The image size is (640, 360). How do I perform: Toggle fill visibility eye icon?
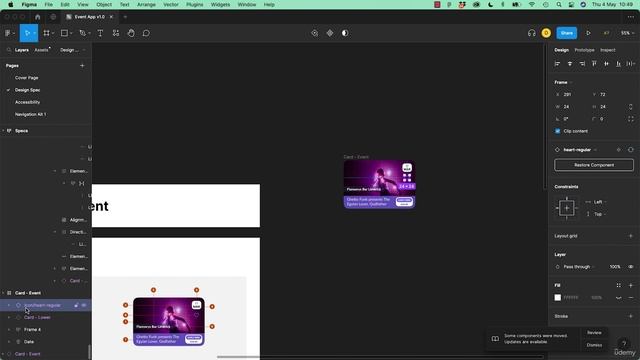tap(619, 298)
